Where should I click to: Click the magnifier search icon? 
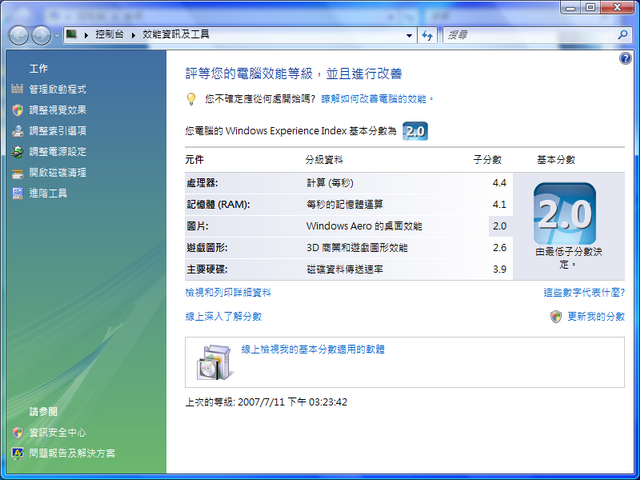[x=623, y=35]
